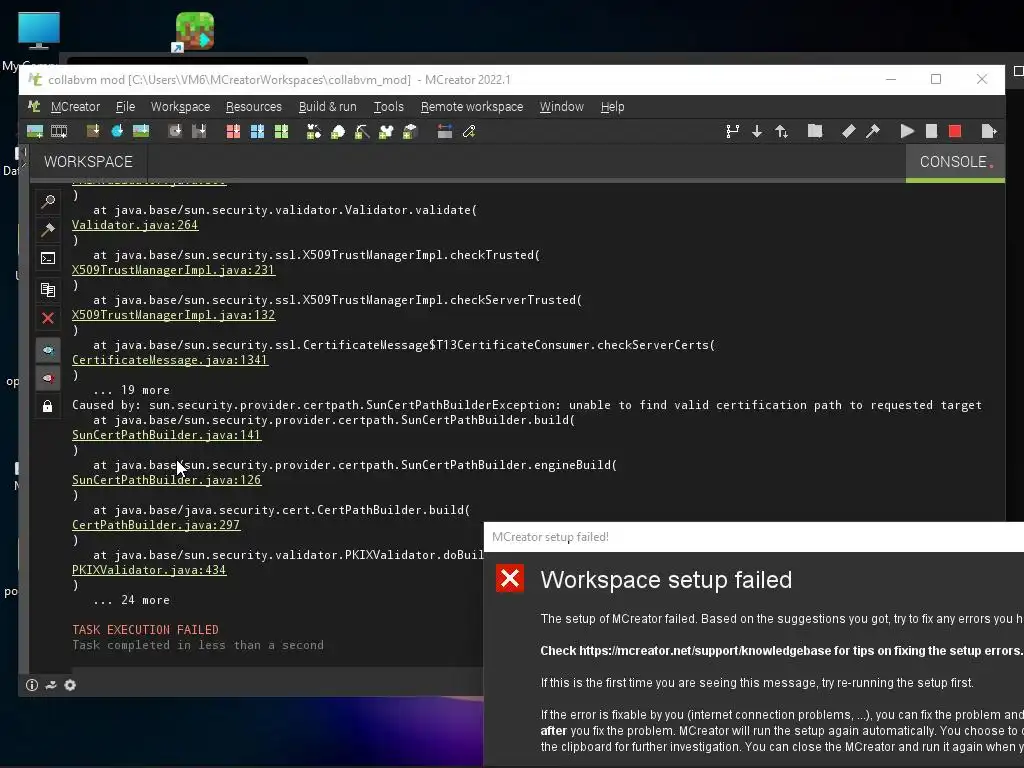Click the red grid import icon
Screen dimensions: 1024x768
point(233,132)
